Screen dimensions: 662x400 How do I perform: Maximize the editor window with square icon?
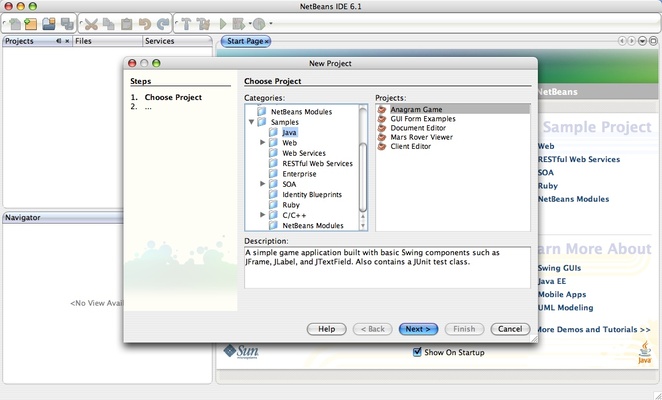653,41
